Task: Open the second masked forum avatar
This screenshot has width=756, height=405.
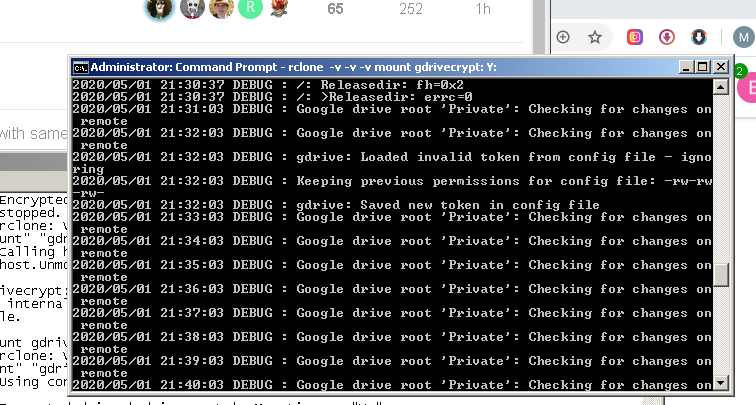Action: point(192,8)
